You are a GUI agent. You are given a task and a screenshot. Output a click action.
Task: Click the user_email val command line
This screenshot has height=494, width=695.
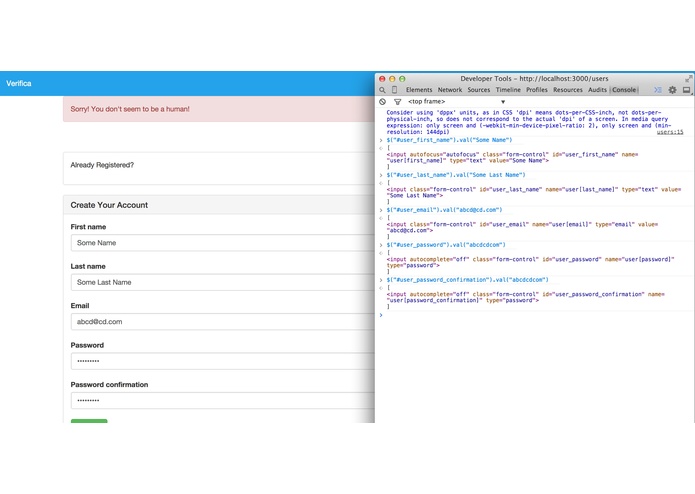[x=444, y=210]
